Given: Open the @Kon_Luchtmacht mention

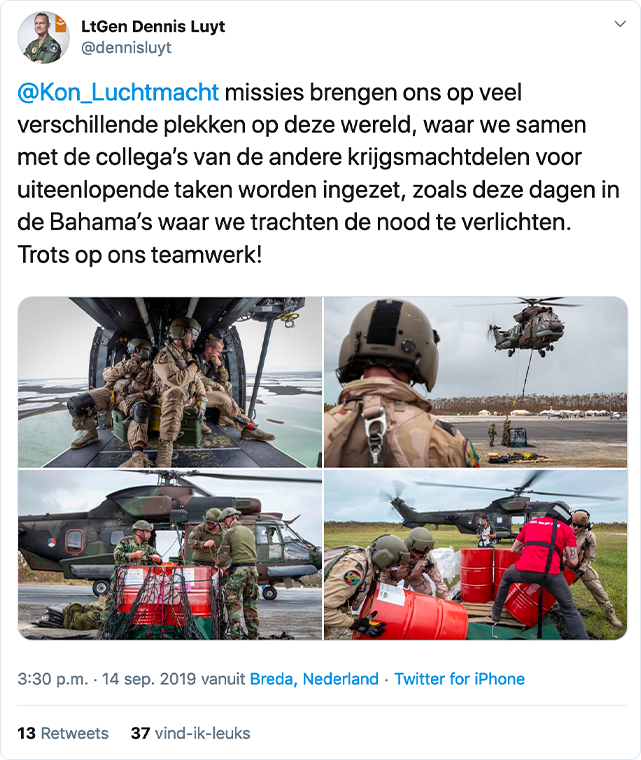Looking at the screenshot, I should click(x=118, y=92).
